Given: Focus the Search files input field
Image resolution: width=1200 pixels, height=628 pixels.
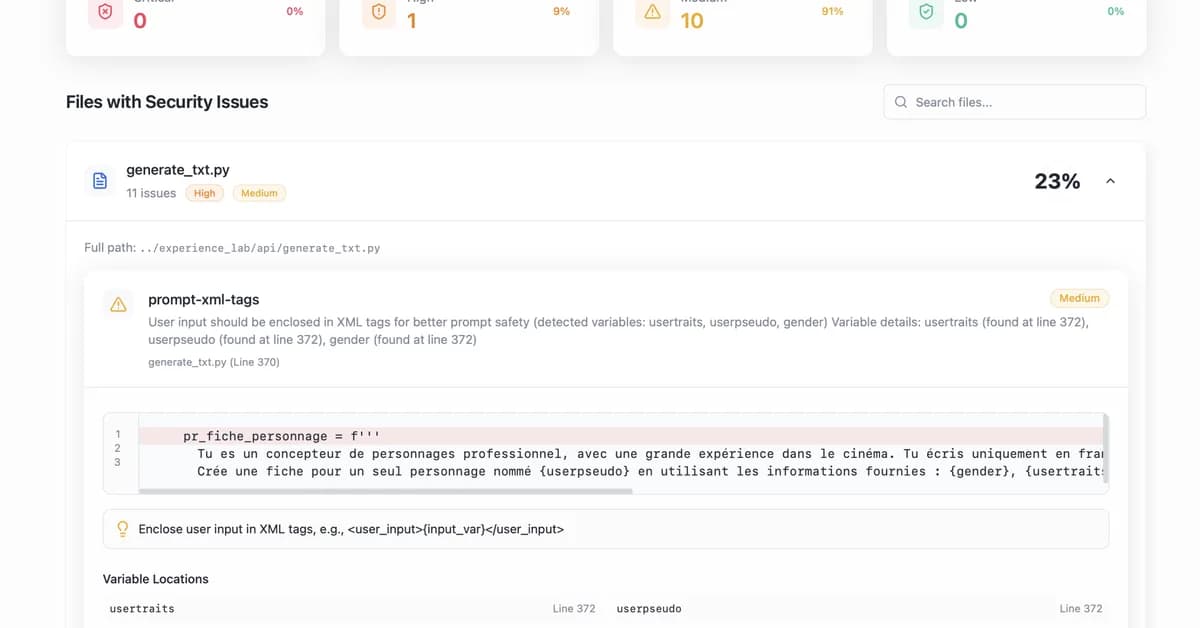Looking at the screenshot, I should click(1014, 102).
